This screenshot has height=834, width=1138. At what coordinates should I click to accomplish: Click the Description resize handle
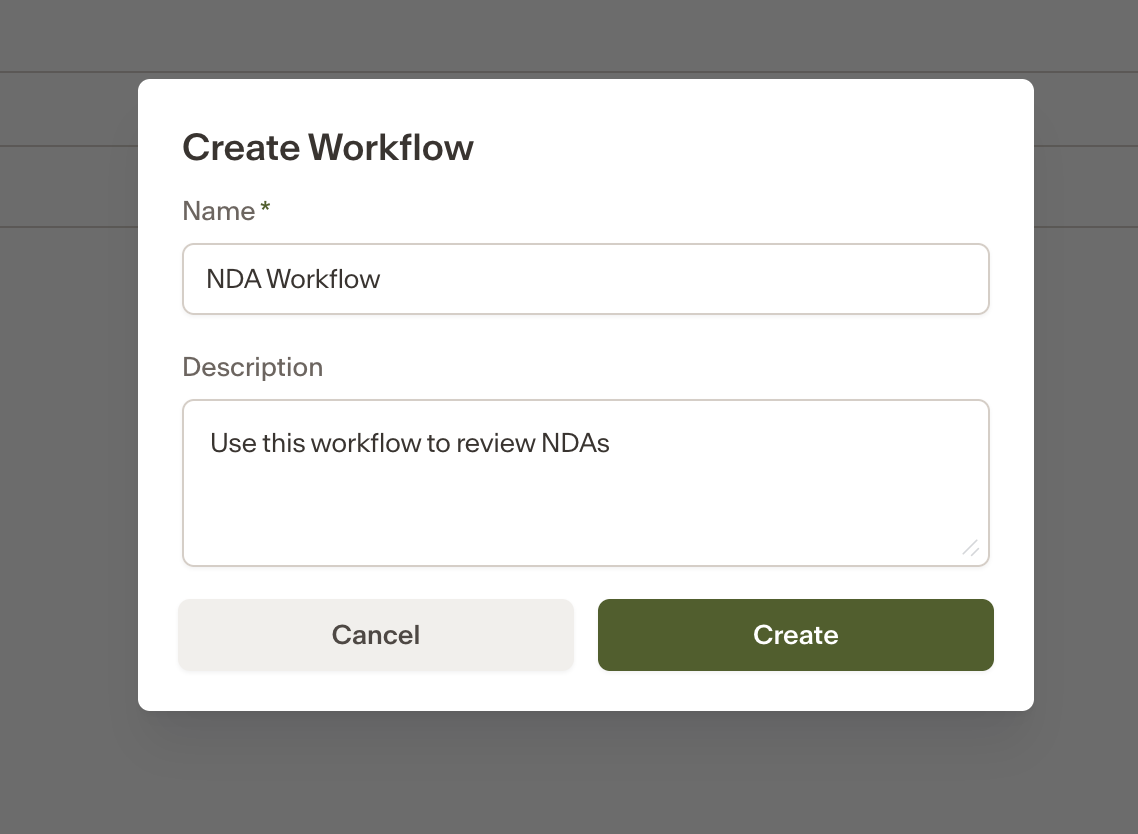971,548
